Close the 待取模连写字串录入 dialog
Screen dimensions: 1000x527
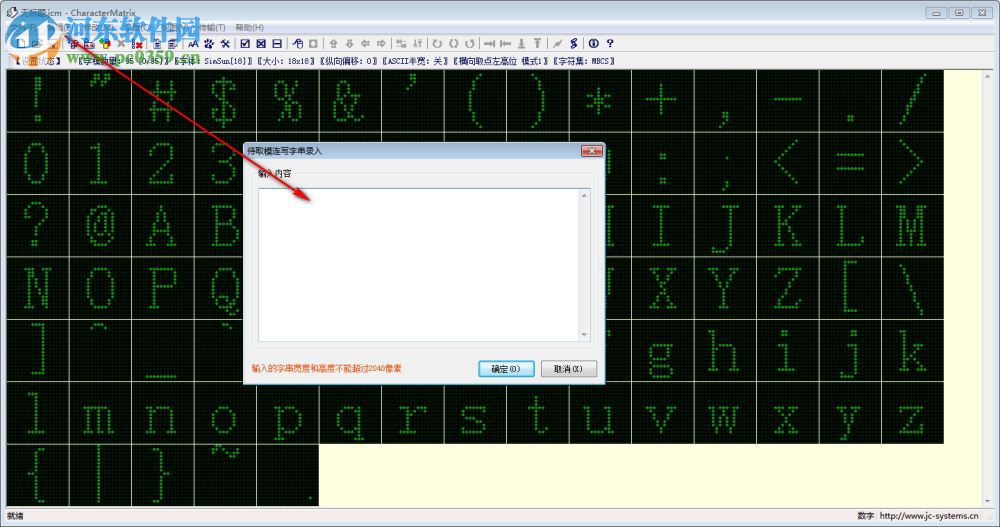point(592,151)
